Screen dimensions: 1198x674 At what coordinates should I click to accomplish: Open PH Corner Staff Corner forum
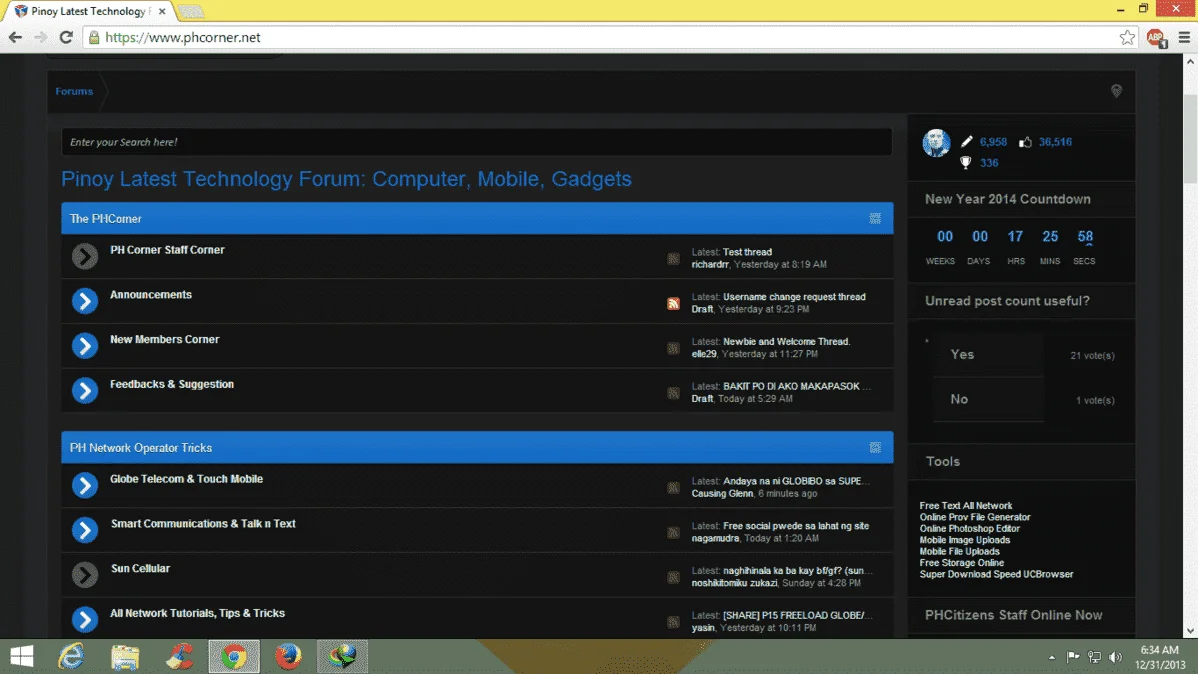point(167,250)
